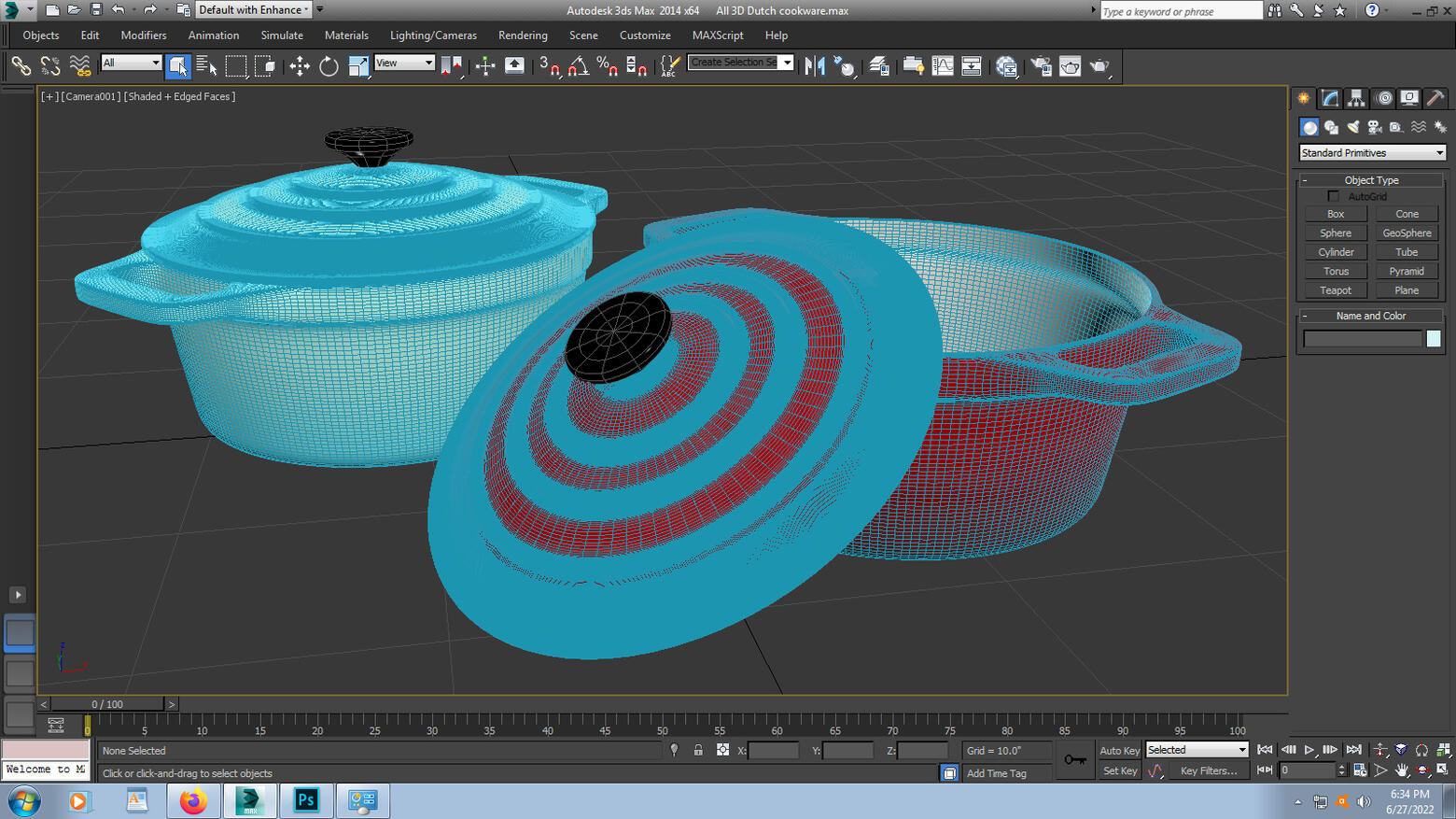1456x819 pixels.
Task: Toggle Auto Key animation mode
Action: (1119, 751)
